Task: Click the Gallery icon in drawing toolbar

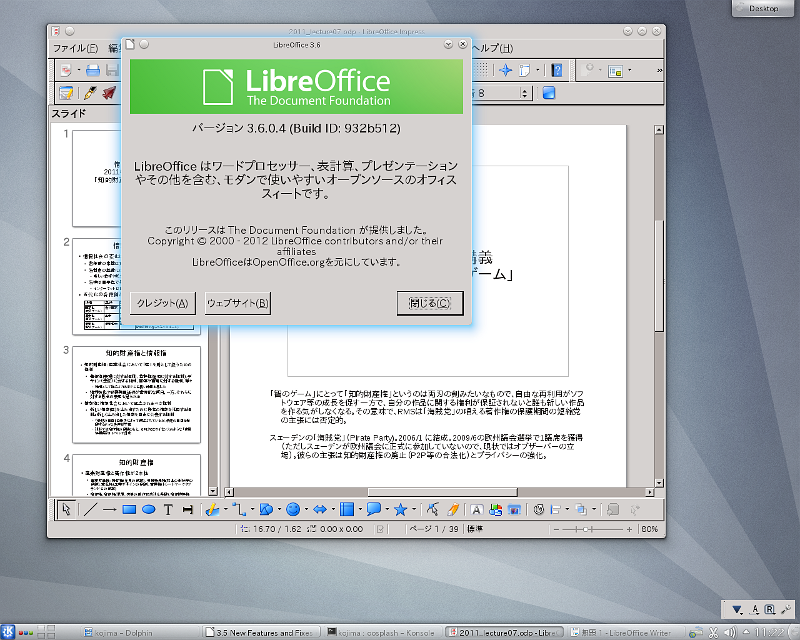Action: click(x=514, y=509)
